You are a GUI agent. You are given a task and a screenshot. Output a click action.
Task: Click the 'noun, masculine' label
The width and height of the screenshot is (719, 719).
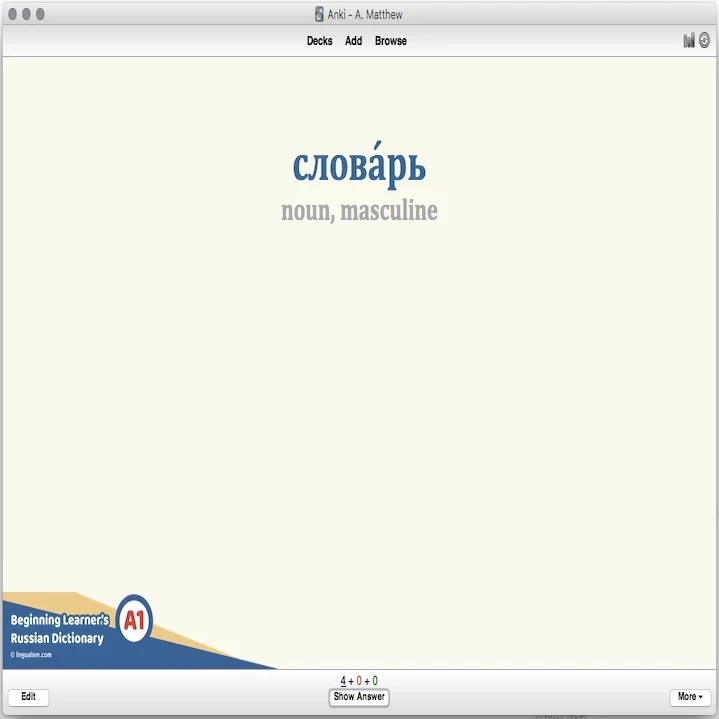click(359, 211)
